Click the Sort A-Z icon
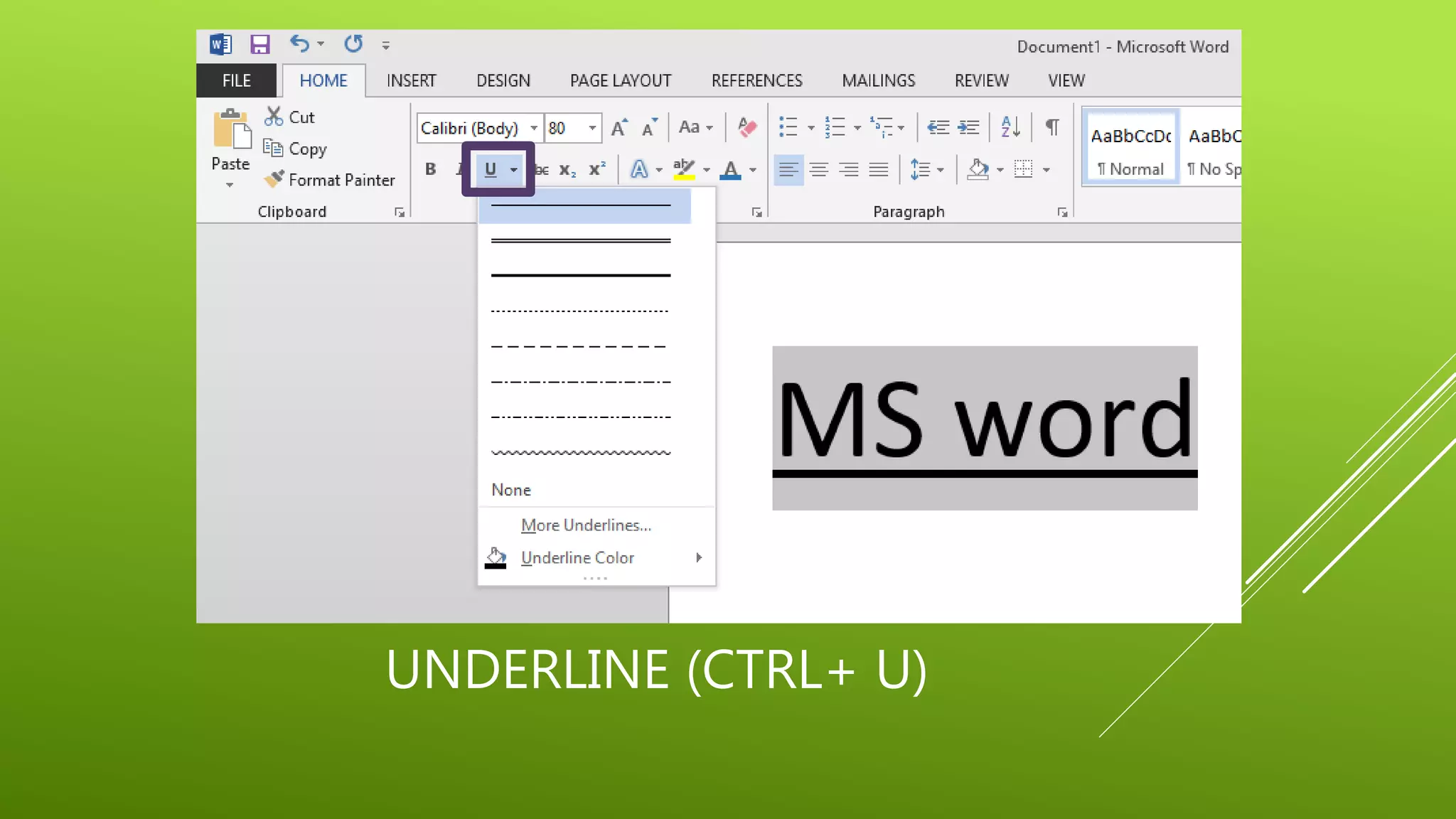This screenshot has height=819, width=1456. click(x=1010, y=127)
